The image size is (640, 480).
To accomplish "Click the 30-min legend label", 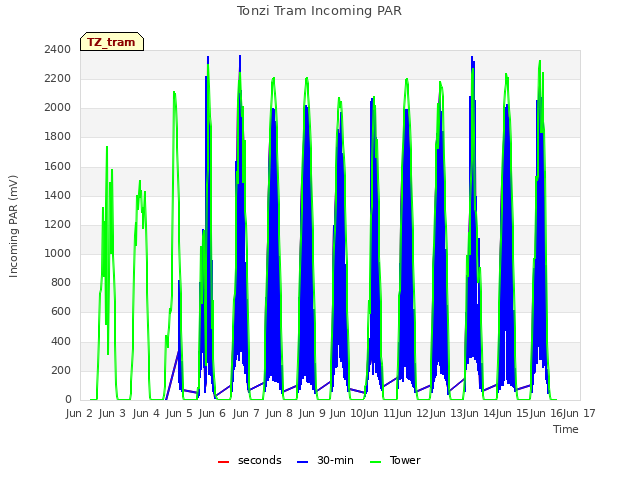I will pyautogui.click(x=335, y=460).
